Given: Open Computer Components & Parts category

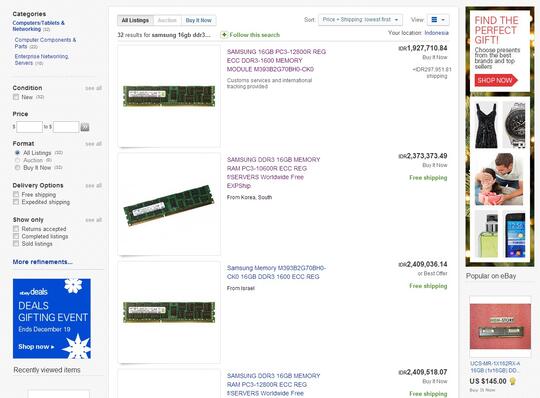Looking at the screenshot, I should coord(45,43).
